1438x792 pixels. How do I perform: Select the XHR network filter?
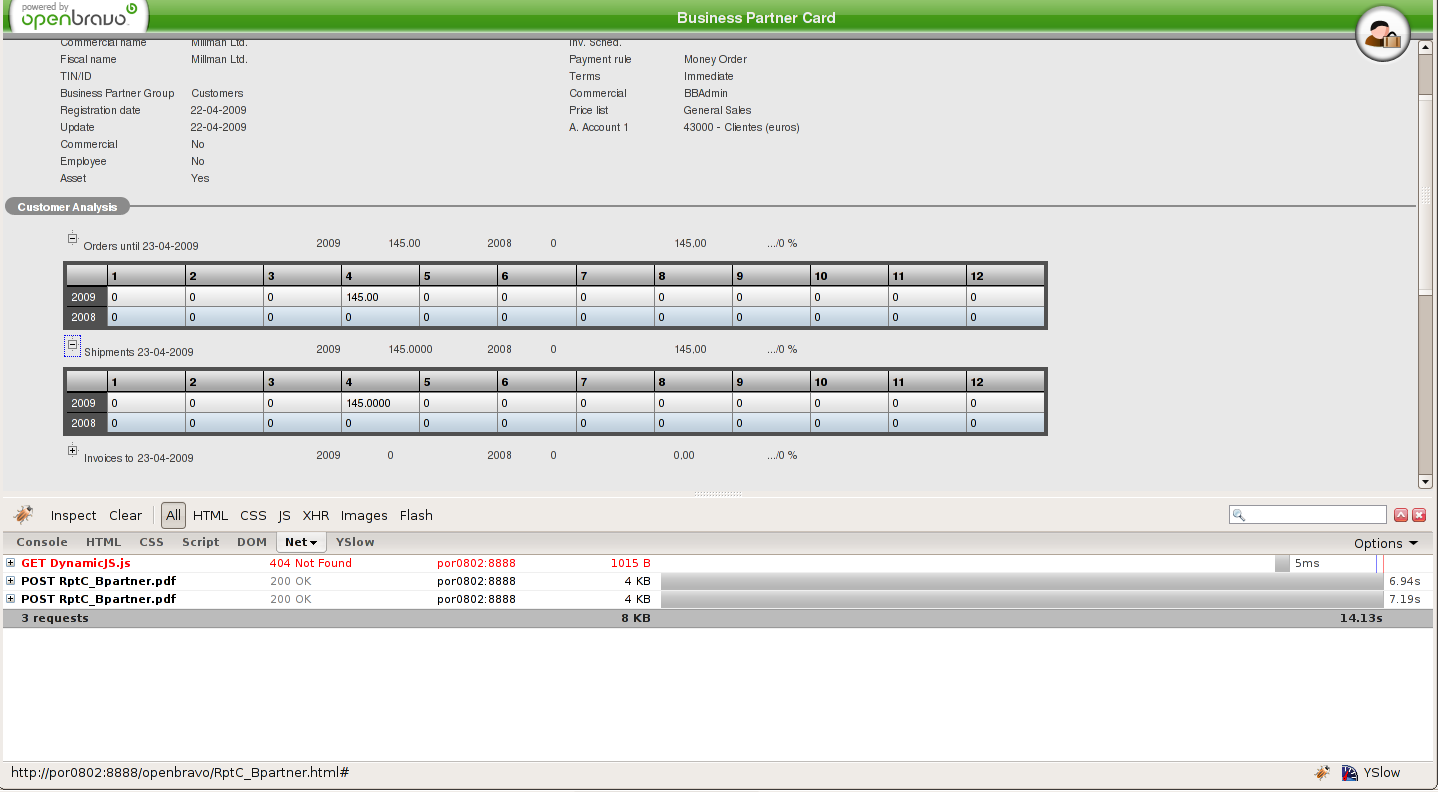[x=316, y=516]
